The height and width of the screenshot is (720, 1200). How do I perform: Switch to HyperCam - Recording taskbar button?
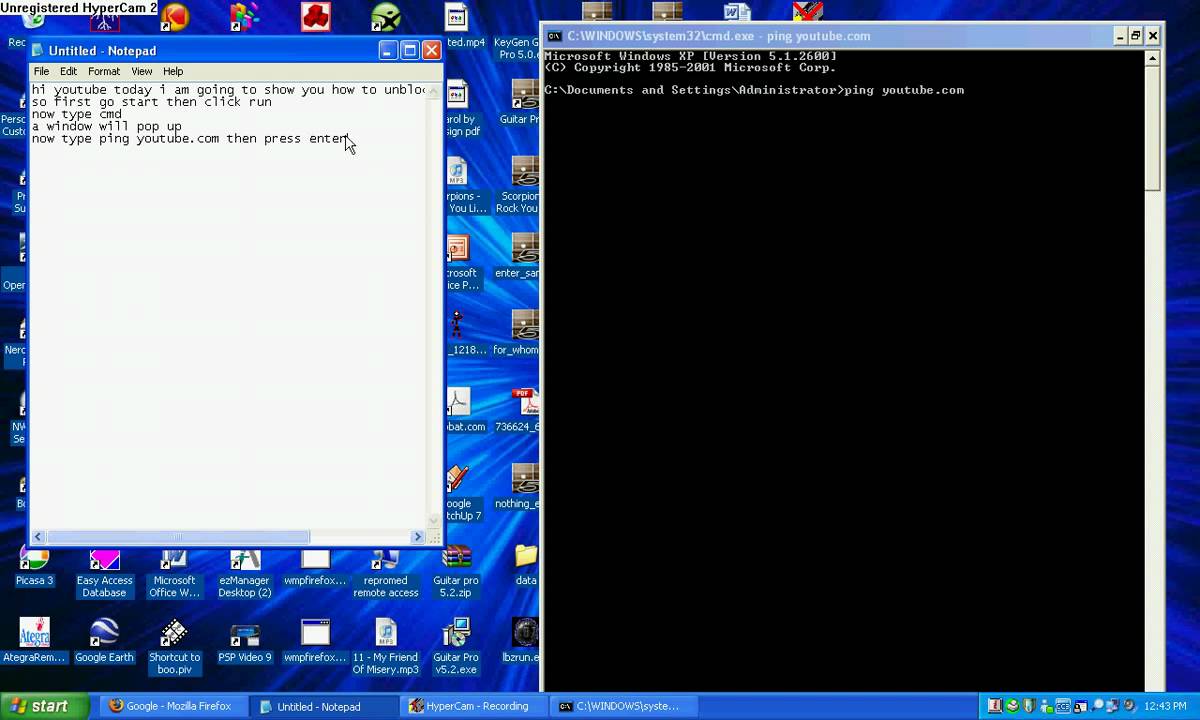pyautogui.click(x=472, y=706)
